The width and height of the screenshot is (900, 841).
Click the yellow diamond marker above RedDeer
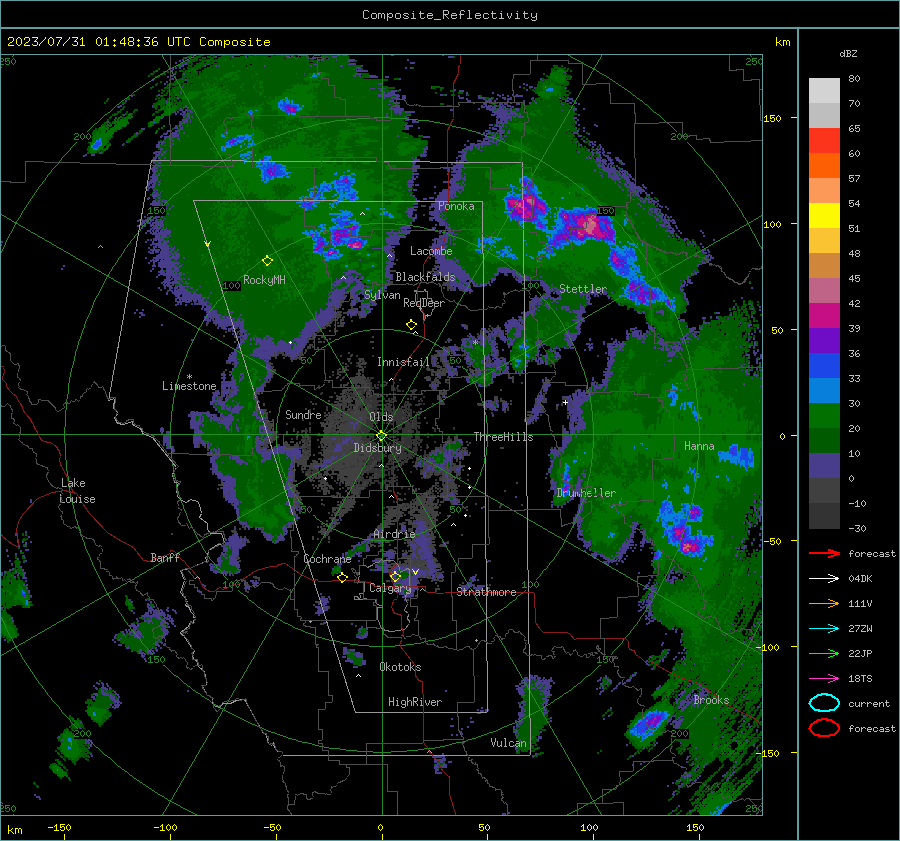tap(411, 325)
